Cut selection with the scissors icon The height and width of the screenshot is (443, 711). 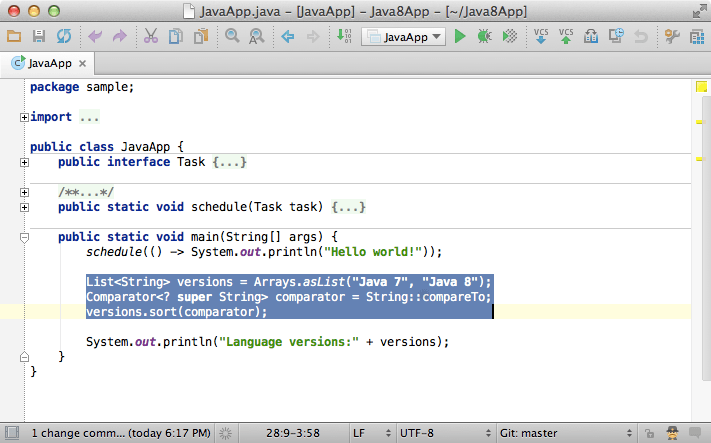[x=151, y=36]
